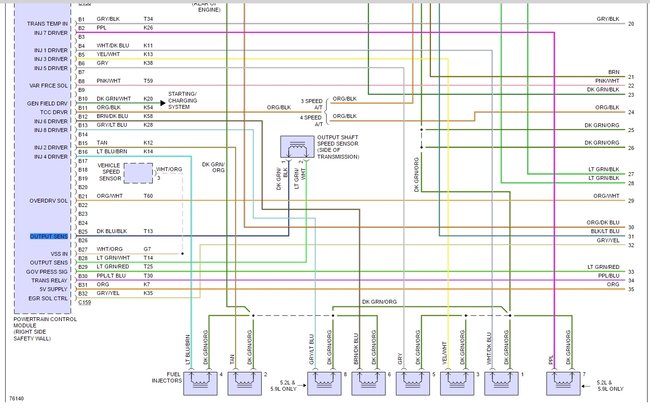Image resolution: width=650 pixels, height=412 pixels.
Task: Click the G7 circuit code
Action: (x=148, y=249)
